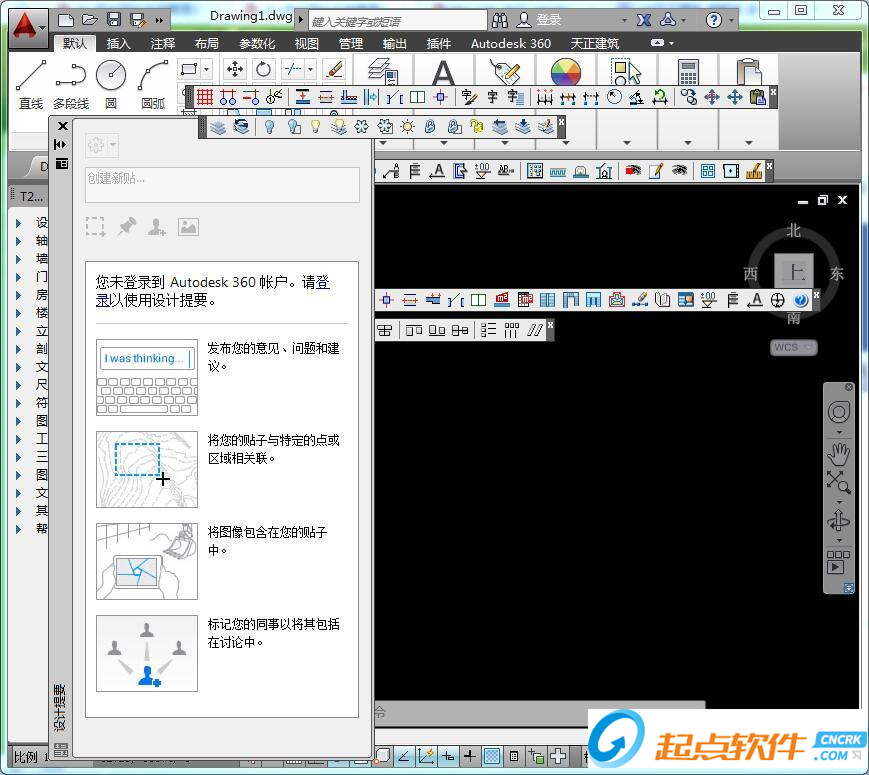The height and width of the screenshot is (775, 869).
Task: Click the clipboard paste icon
Action: coord(749,73)
